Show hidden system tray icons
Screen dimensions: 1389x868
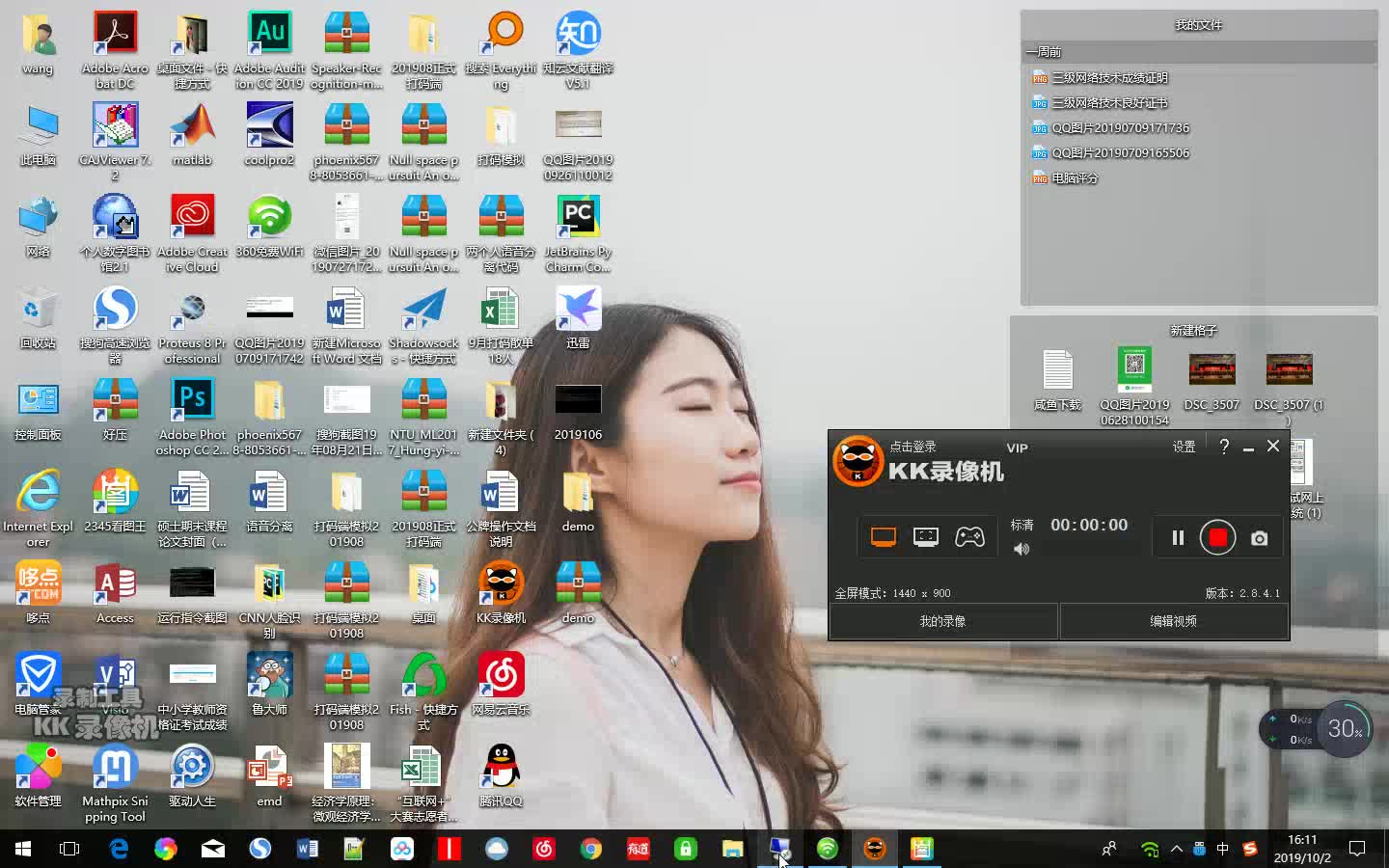click(x=1177, y=849)
